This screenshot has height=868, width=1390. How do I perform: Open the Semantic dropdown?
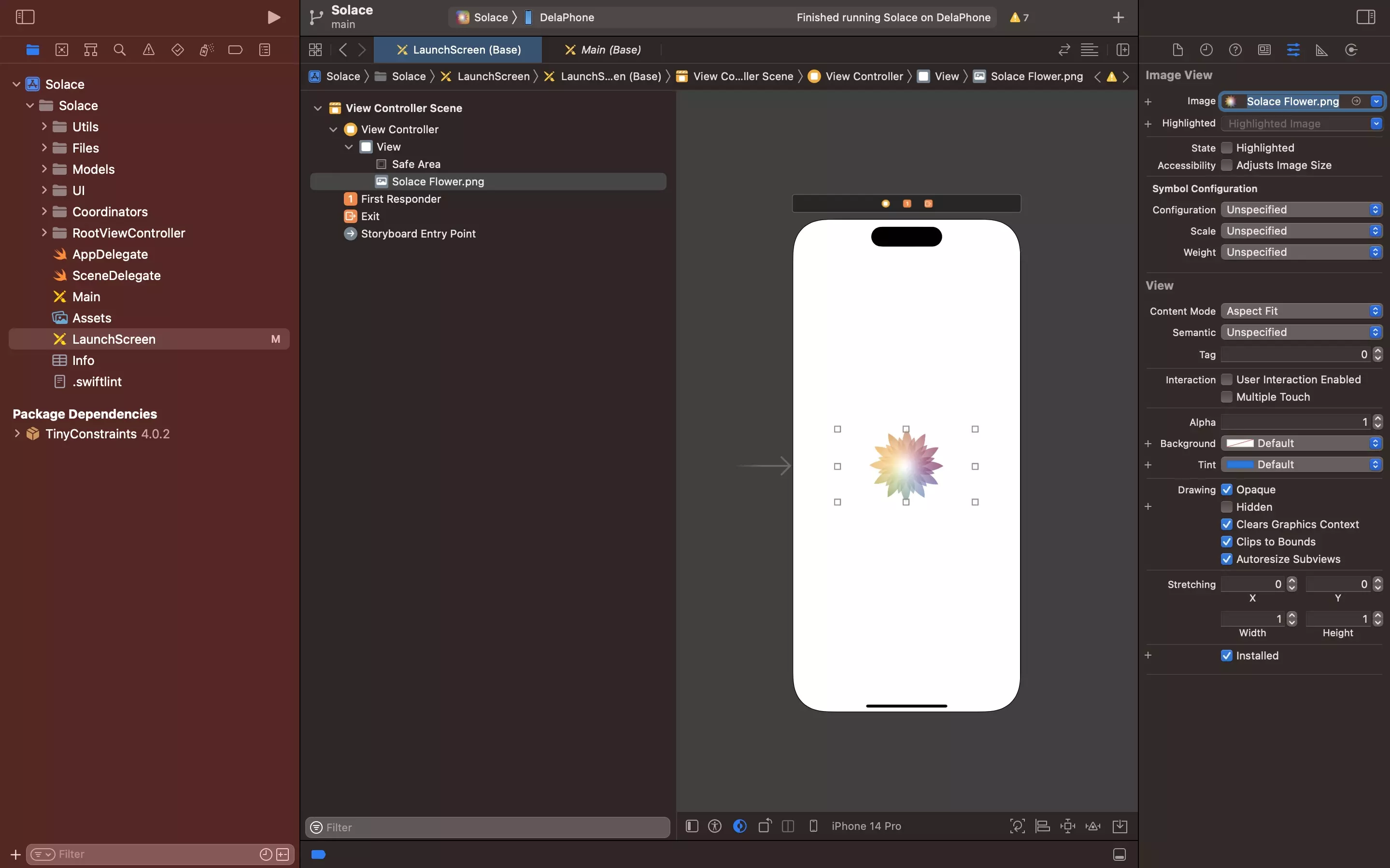pos(1302,333)
